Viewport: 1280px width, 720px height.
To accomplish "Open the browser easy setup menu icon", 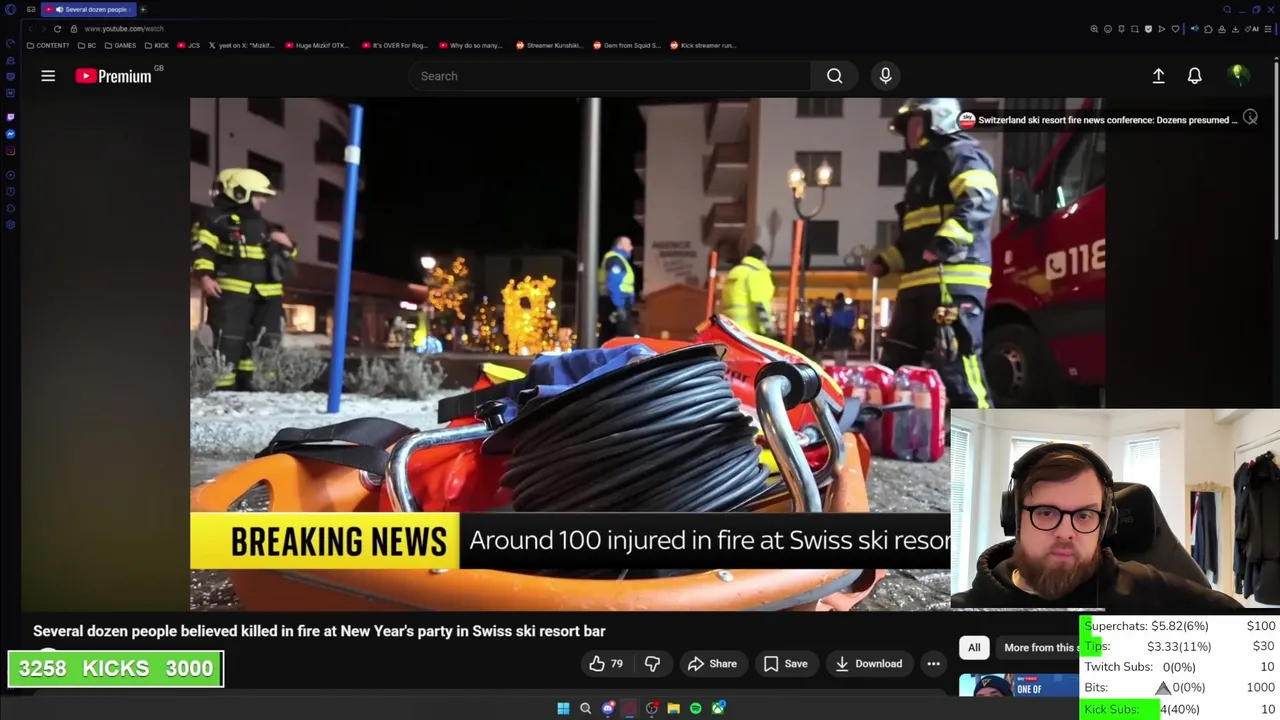I will click(x=1268, y=29).
